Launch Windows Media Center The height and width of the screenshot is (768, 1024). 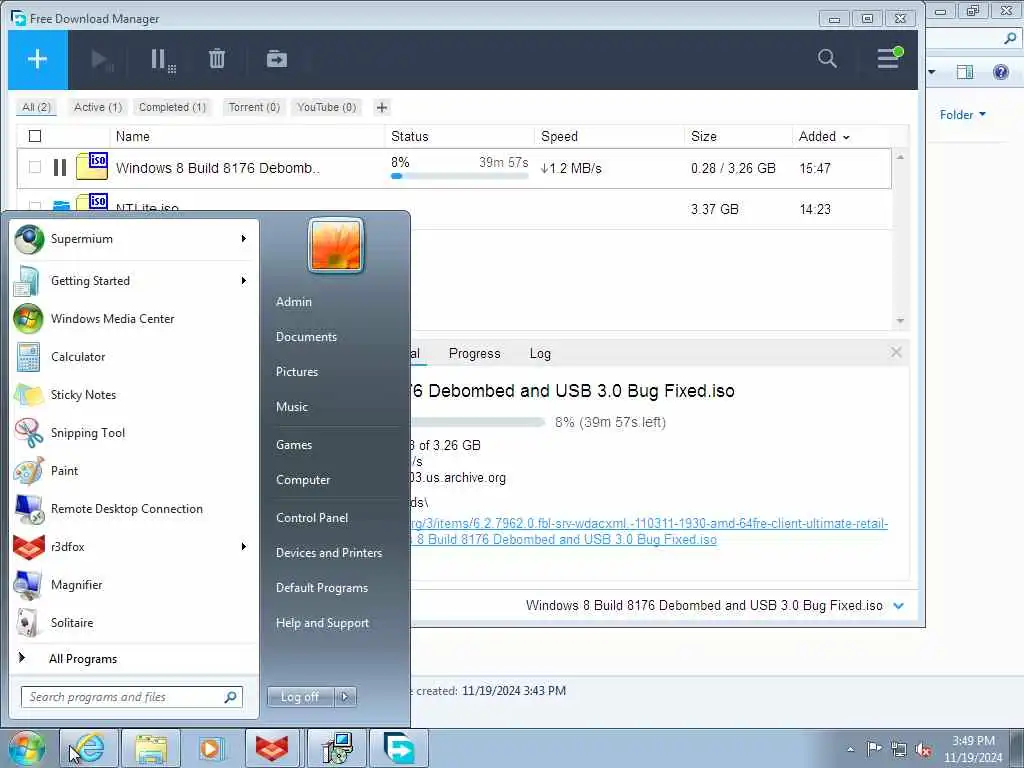click(134, 319)
